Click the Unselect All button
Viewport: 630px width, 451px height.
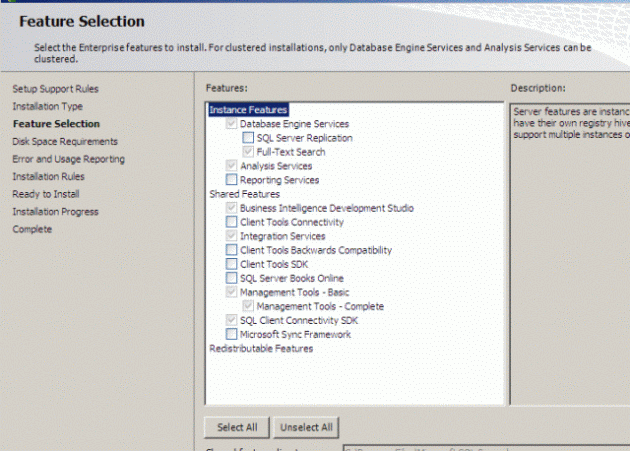coord(306,427)
